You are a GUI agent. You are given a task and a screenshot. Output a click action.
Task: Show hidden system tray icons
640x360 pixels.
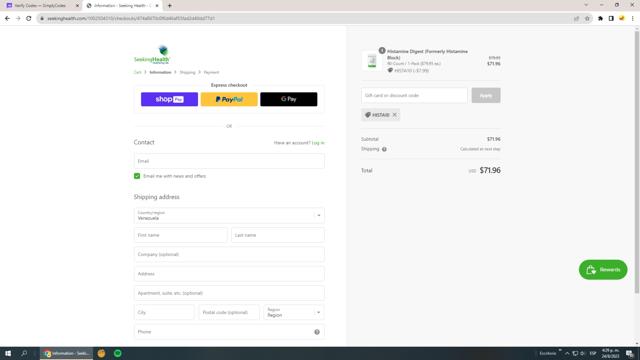(x=567, y=353)
